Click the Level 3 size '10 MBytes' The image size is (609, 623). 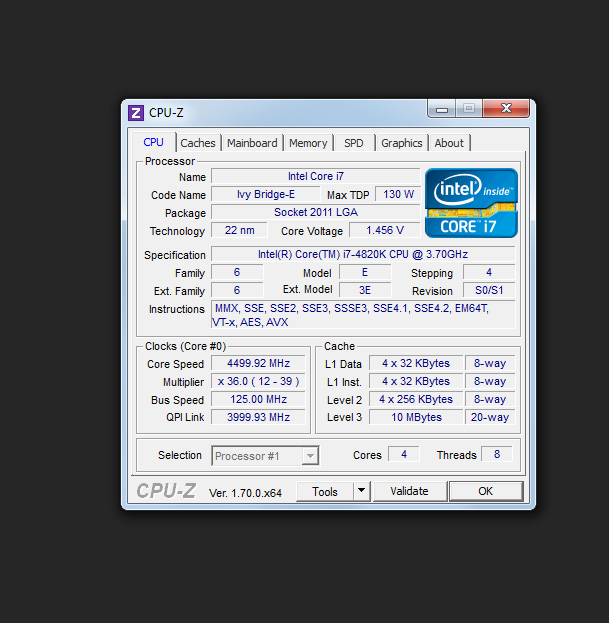click(x=416, y=417)
